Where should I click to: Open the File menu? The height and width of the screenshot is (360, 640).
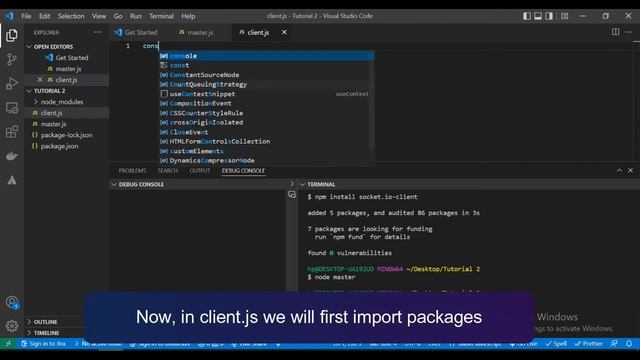(27, 16)
